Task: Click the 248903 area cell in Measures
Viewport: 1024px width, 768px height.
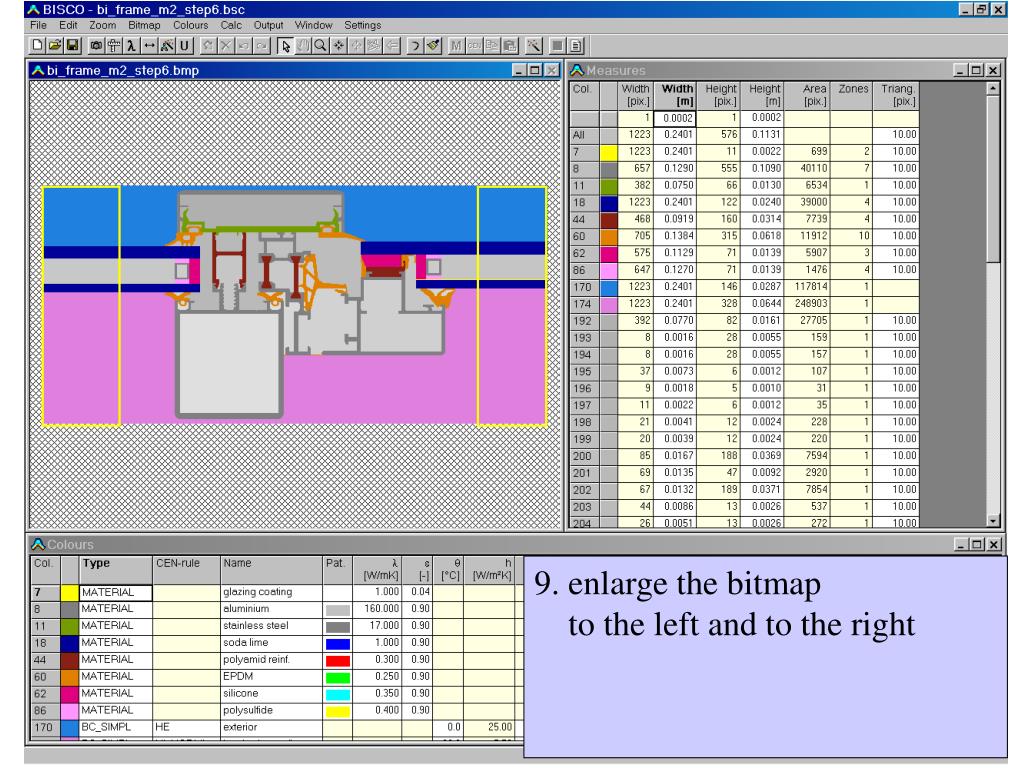Action: point(807,304)
